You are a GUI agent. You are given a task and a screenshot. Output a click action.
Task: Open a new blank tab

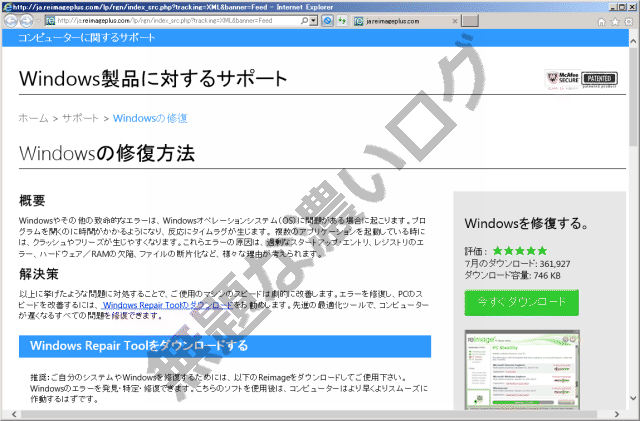pyautogui.click(x=470, y=21)
